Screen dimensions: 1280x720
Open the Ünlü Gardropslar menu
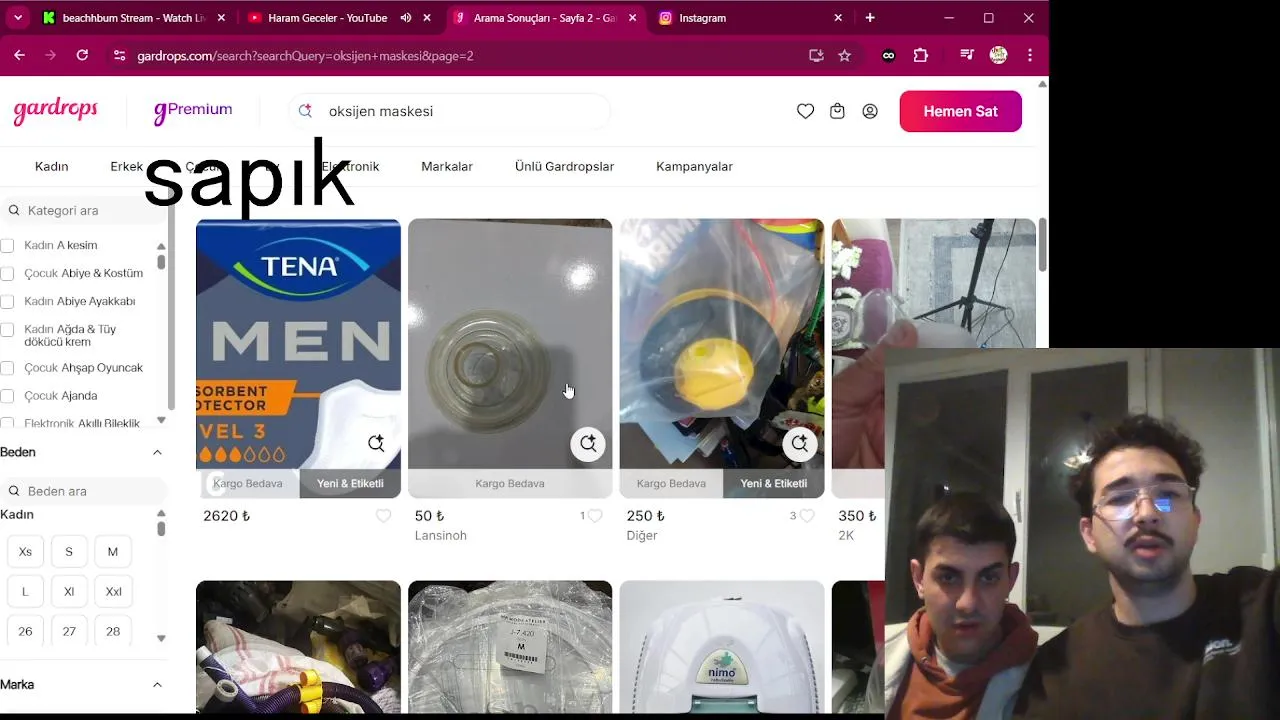[564, 167]
